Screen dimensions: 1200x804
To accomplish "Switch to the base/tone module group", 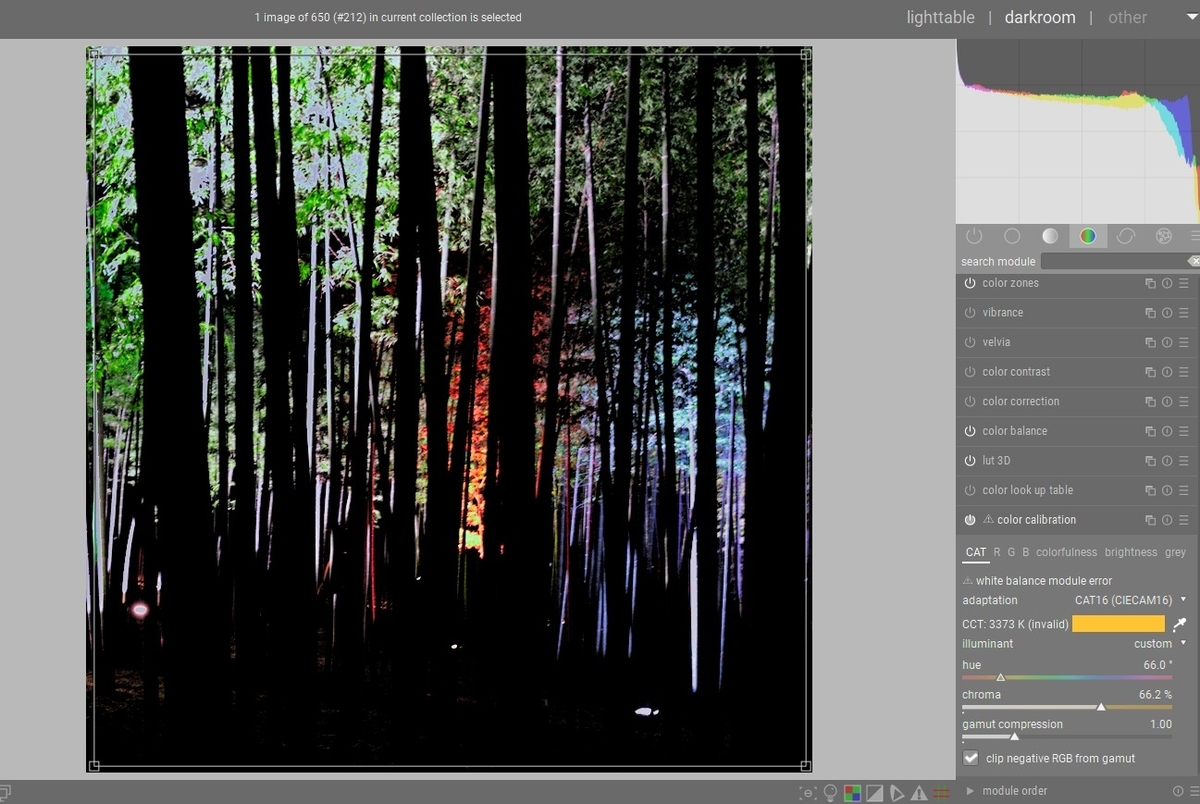I will (1050, 236).
